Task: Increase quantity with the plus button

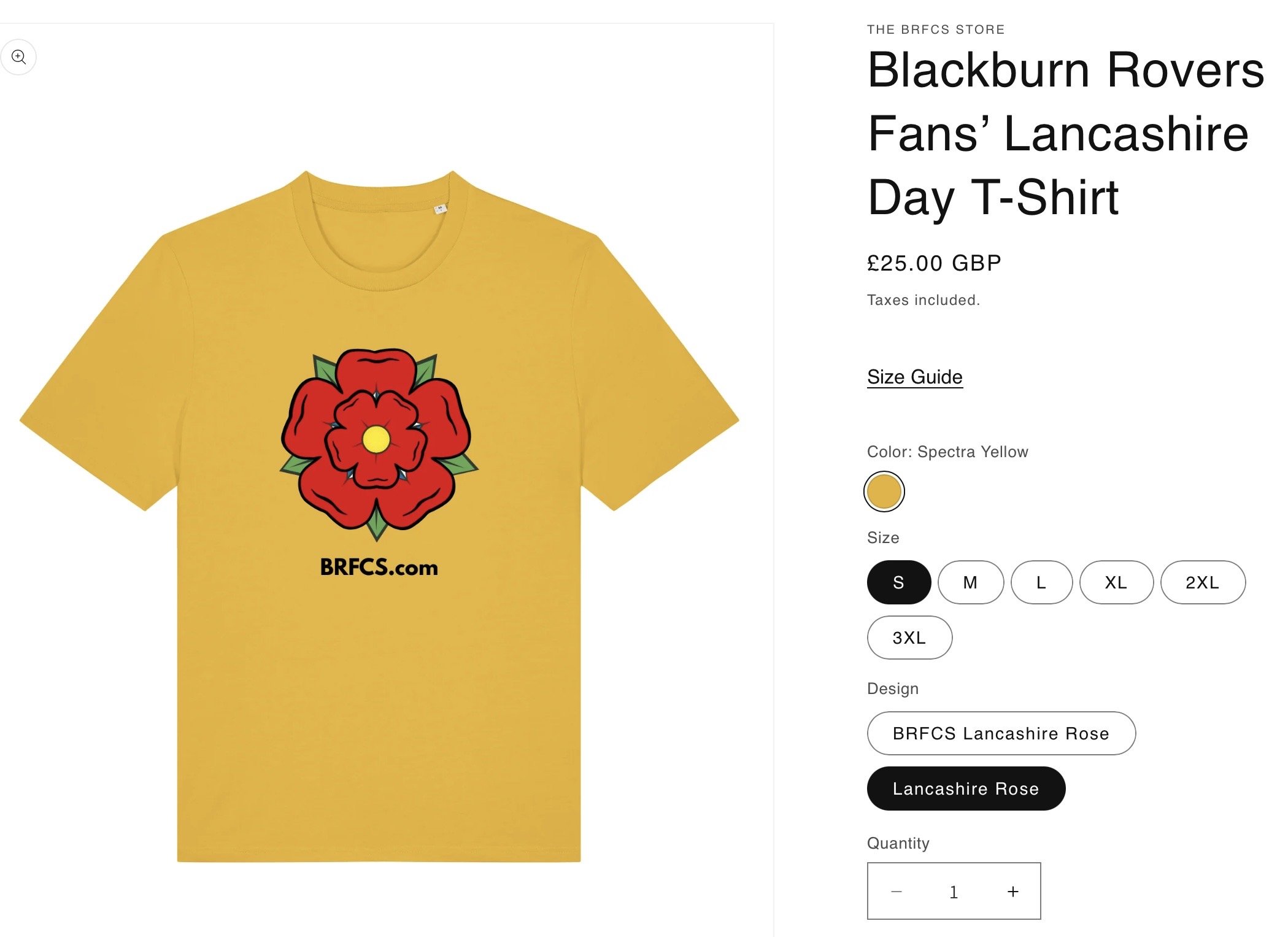Action: pos(1012,891)
